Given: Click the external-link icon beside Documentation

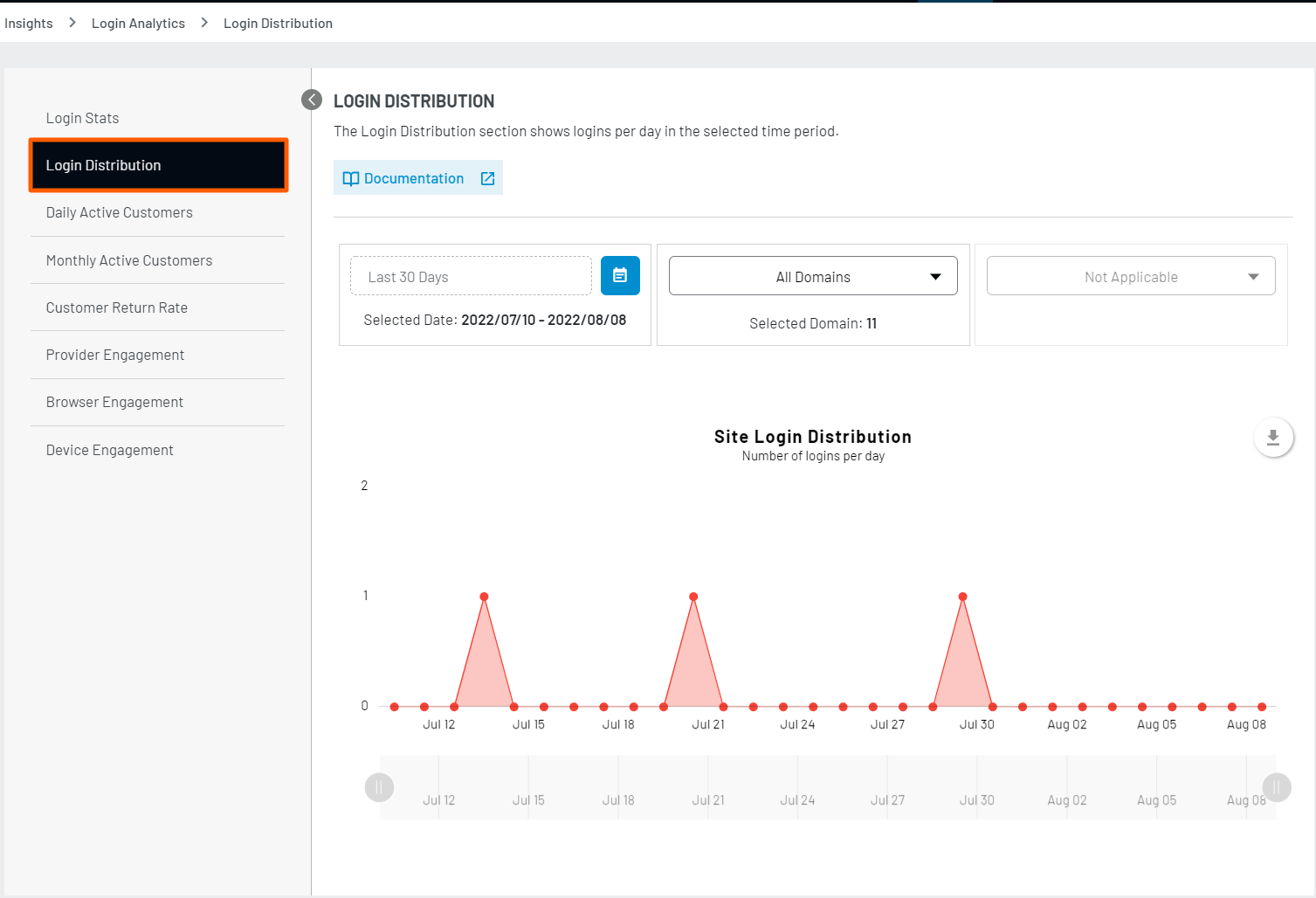Looking at the screenshot, I should [487, 177].
